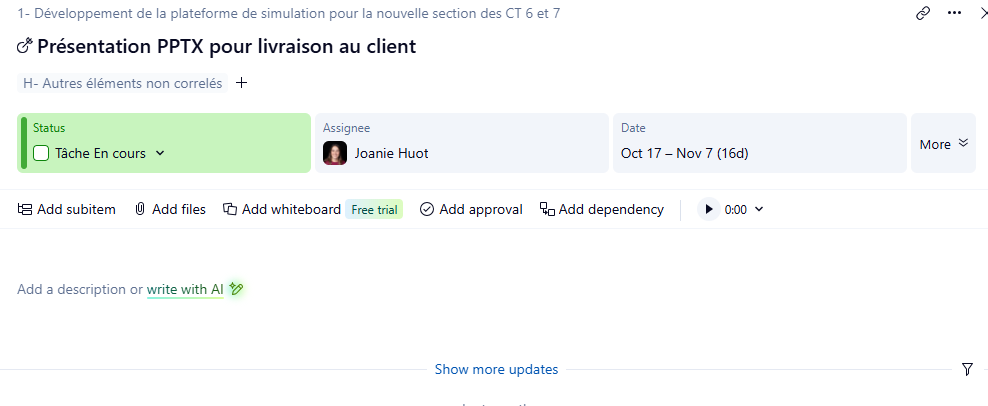This screenshot has height=406, width=988.
Task: Click Joanie Huot's avatar picture
Action: click(335, 153)
